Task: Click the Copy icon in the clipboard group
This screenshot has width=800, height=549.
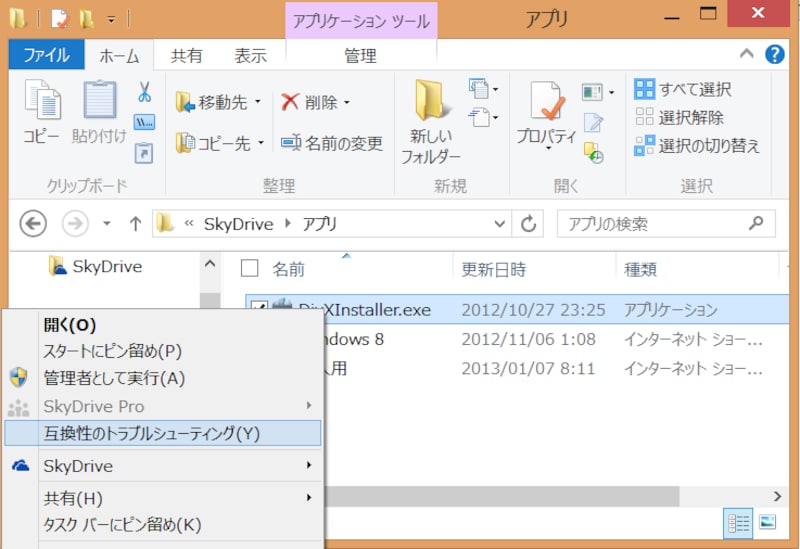Action: point(42,99)
